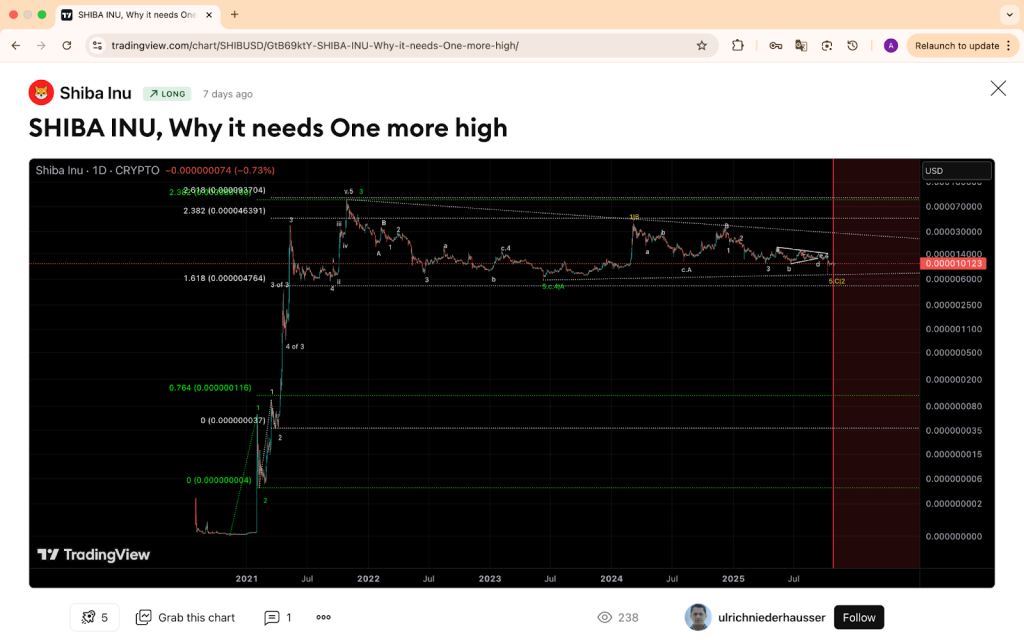Click the translate page icon
The image size is (1024, 640).
point(801,45)
